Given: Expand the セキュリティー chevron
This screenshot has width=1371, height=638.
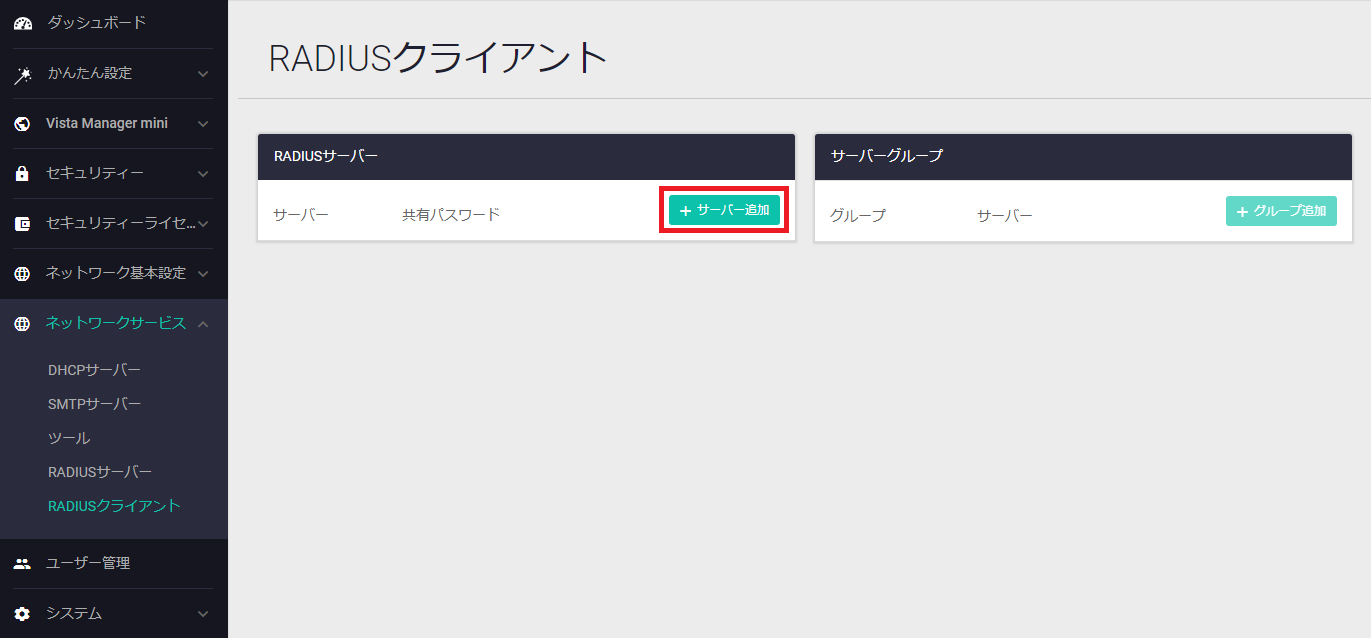Looking at the screenshot, I should pyautogui.click(x=203, y=174).
